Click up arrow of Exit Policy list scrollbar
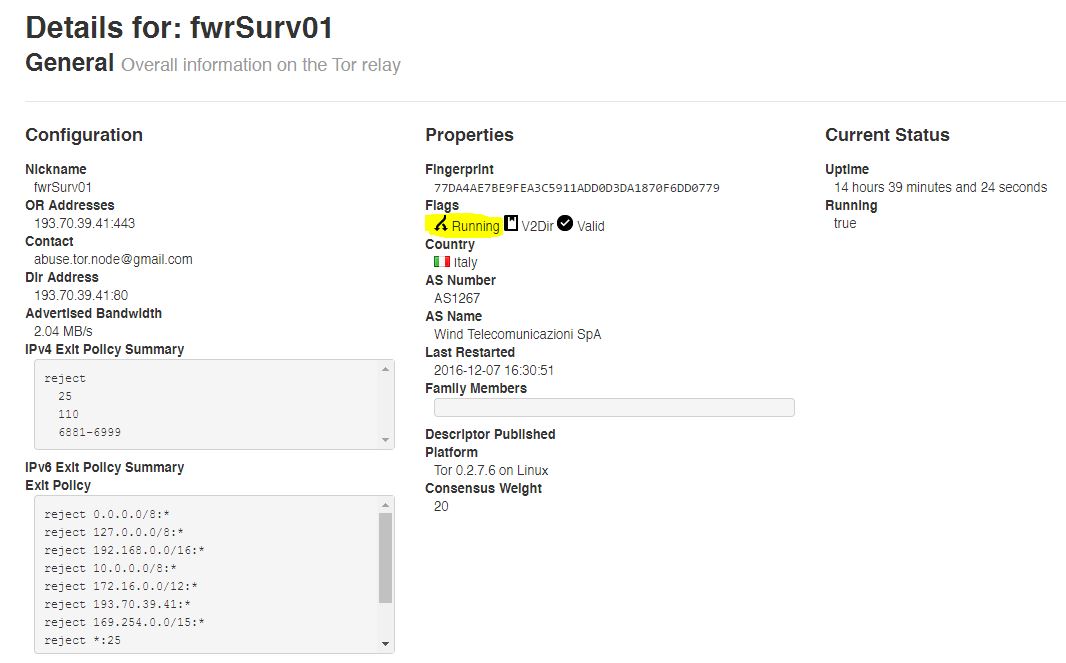The image size is (1066, 663). coord(386,506)
